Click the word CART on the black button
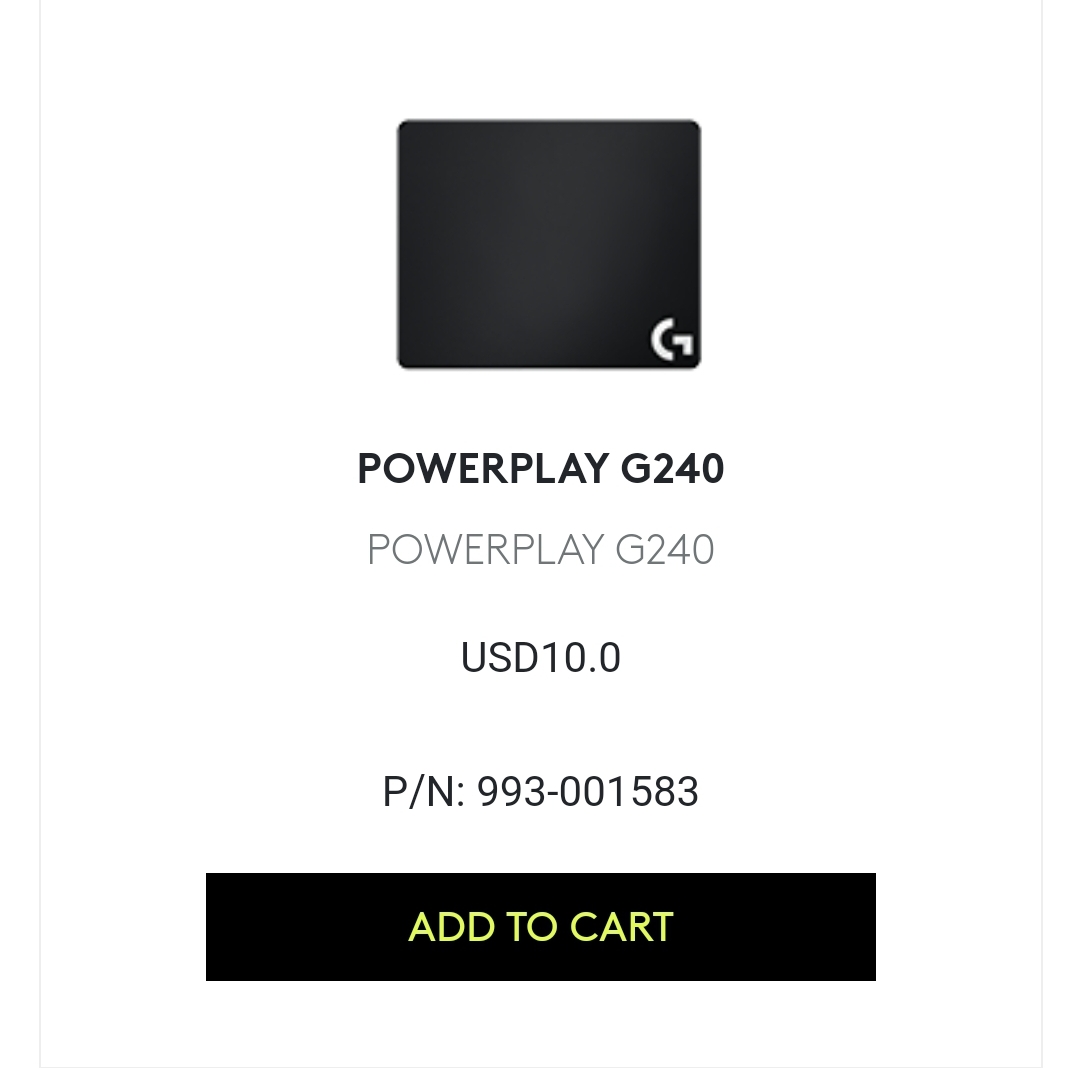Viewport: 1080px width, 1068px height. click(622, 927)
